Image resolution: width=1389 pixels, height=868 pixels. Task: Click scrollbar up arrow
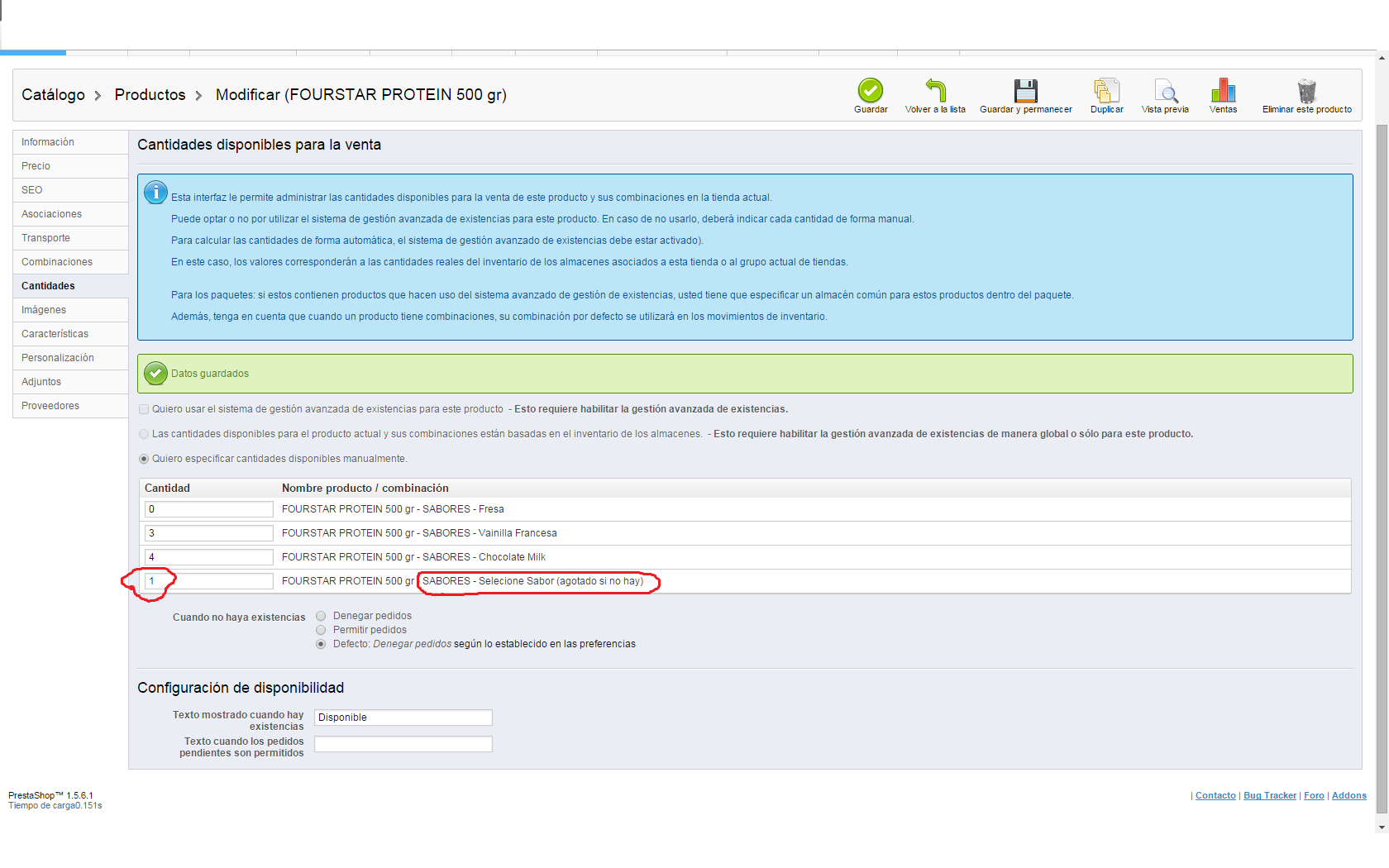coord(1382,58)
